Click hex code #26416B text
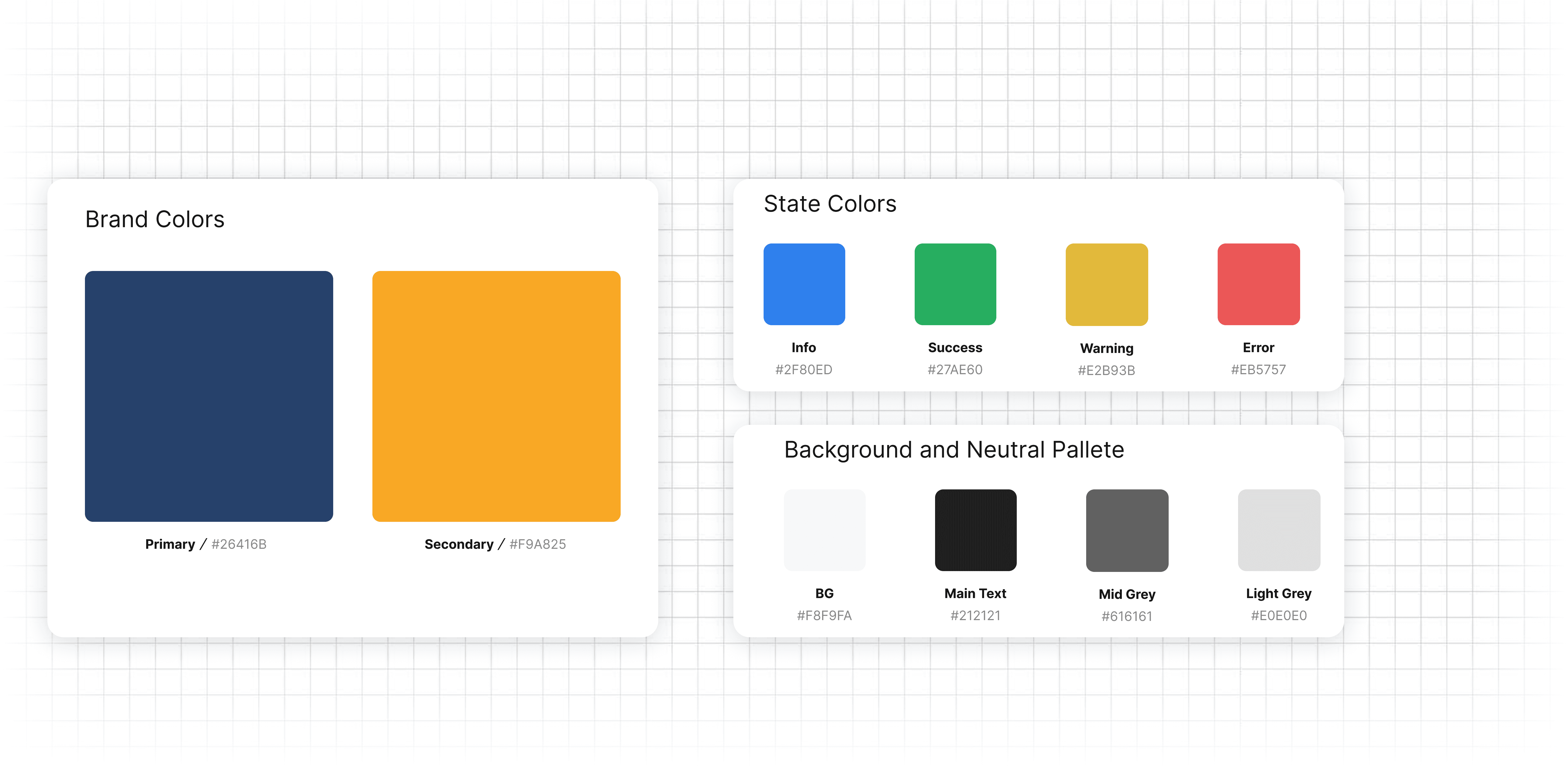The image size is (1568, 768). (x=239, y=544)
